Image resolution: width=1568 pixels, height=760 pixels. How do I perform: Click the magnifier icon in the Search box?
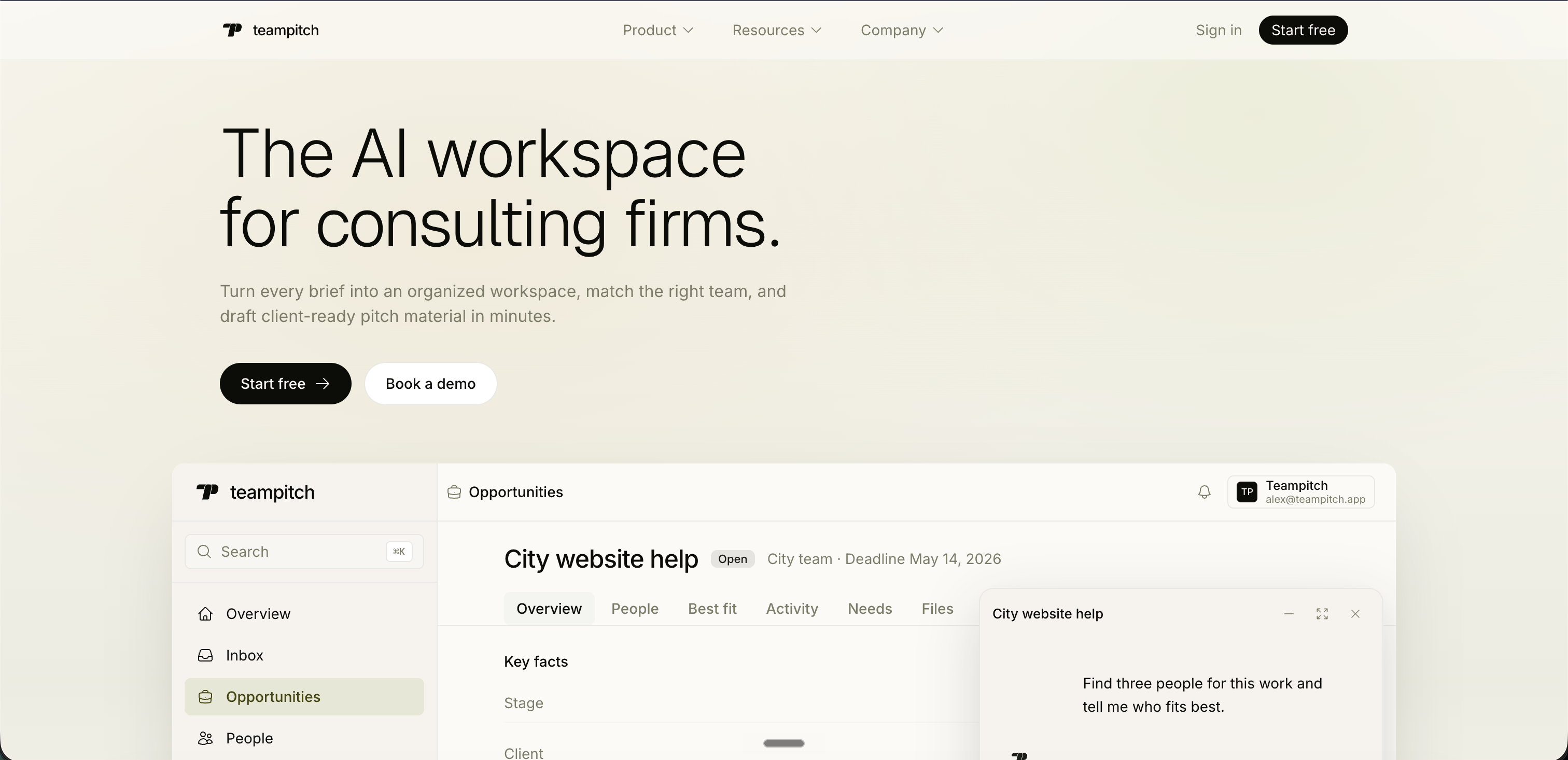coord(204,551)
